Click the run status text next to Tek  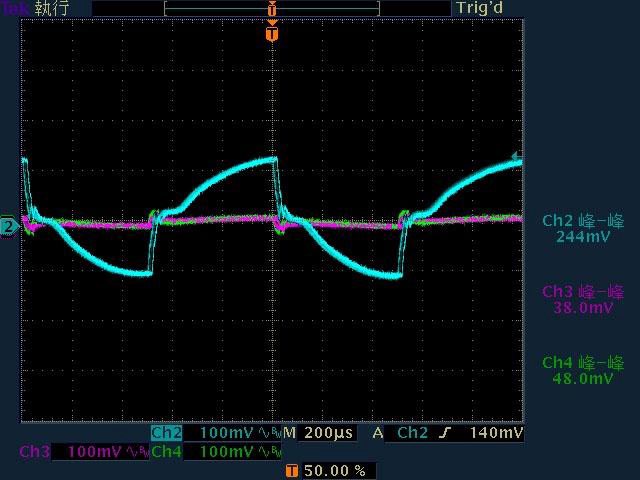click(x=52, y=8)
